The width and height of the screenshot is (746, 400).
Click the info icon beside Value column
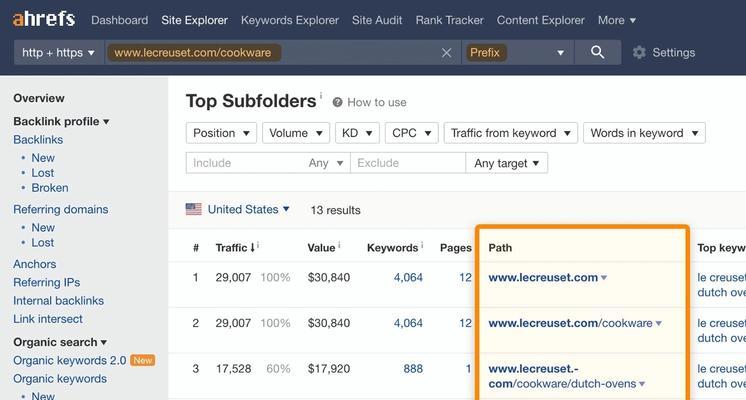tap(339, 244)
